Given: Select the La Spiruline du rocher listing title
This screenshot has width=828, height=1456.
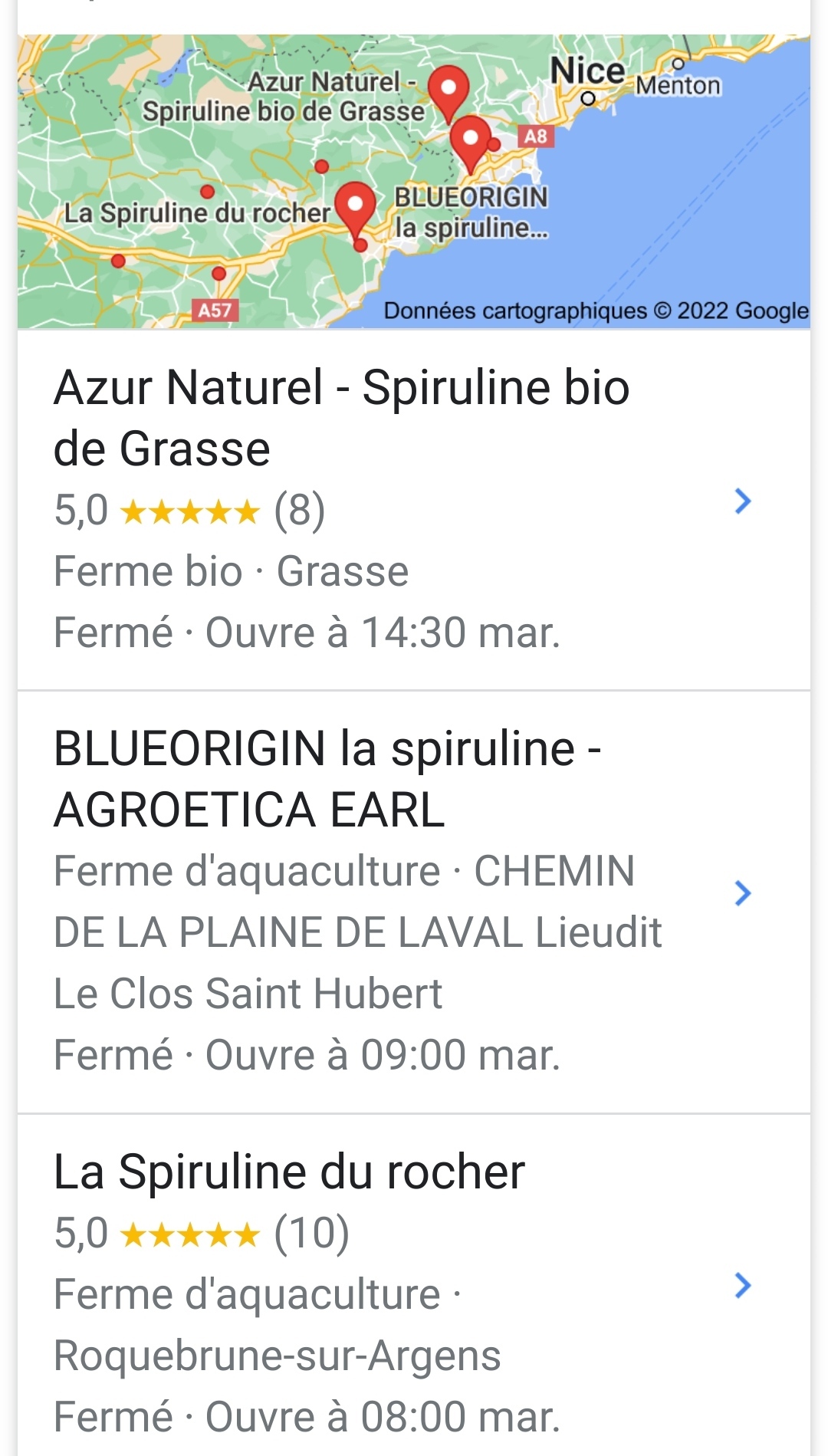Looking at the screenshot, I should coord(289,1172).
